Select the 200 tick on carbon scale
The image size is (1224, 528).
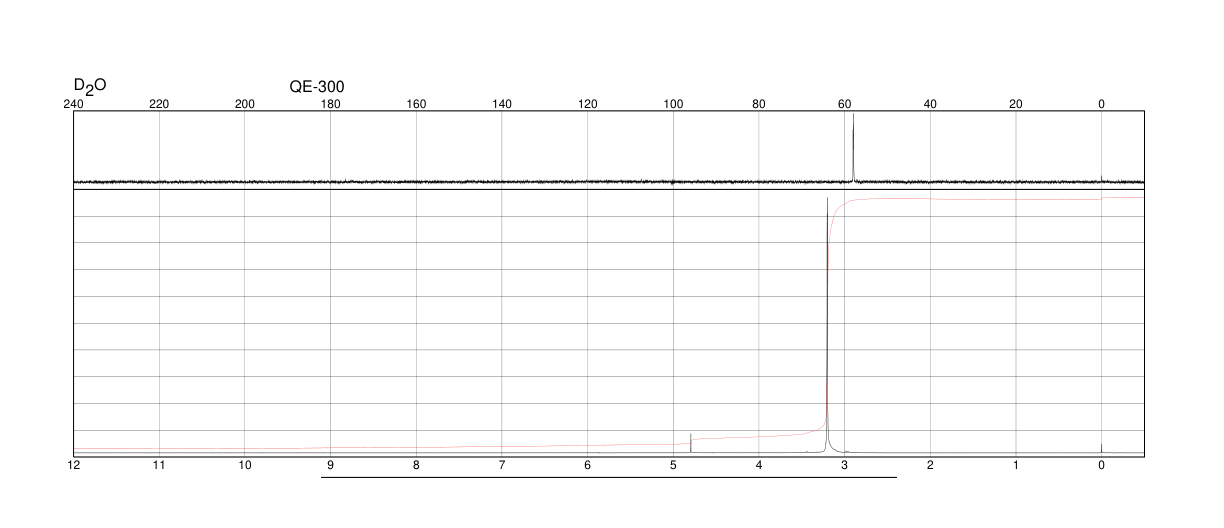[x=245, y=104]
